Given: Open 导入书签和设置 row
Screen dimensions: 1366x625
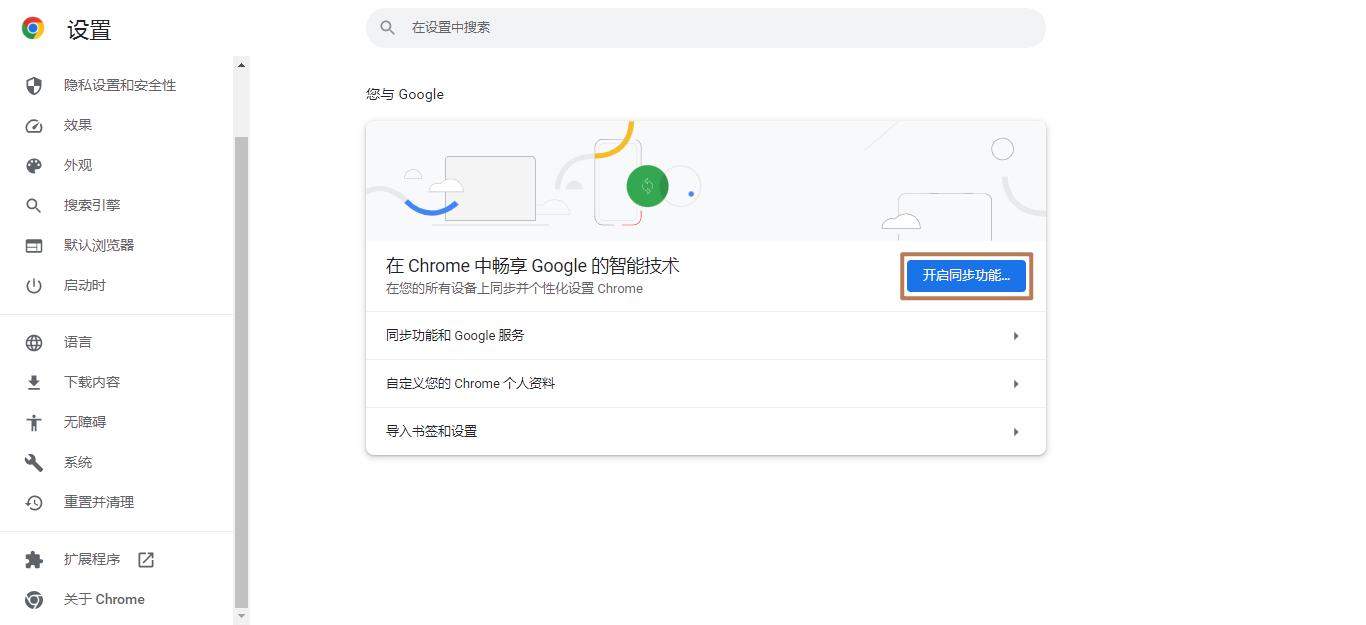Looking at the screenshot, I should click(x=706, y=432).
